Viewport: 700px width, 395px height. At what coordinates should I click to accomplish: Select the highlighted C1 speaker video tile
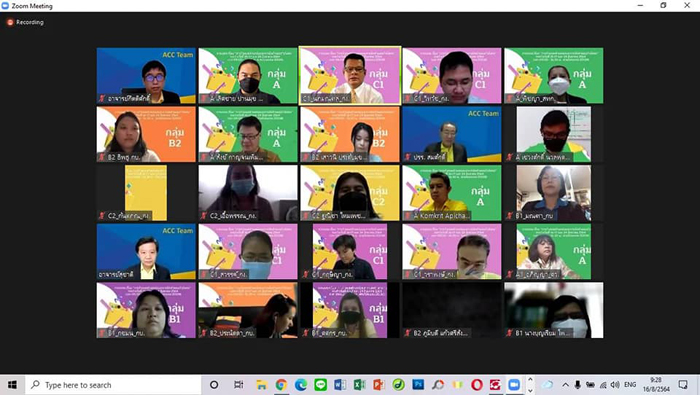350,75
